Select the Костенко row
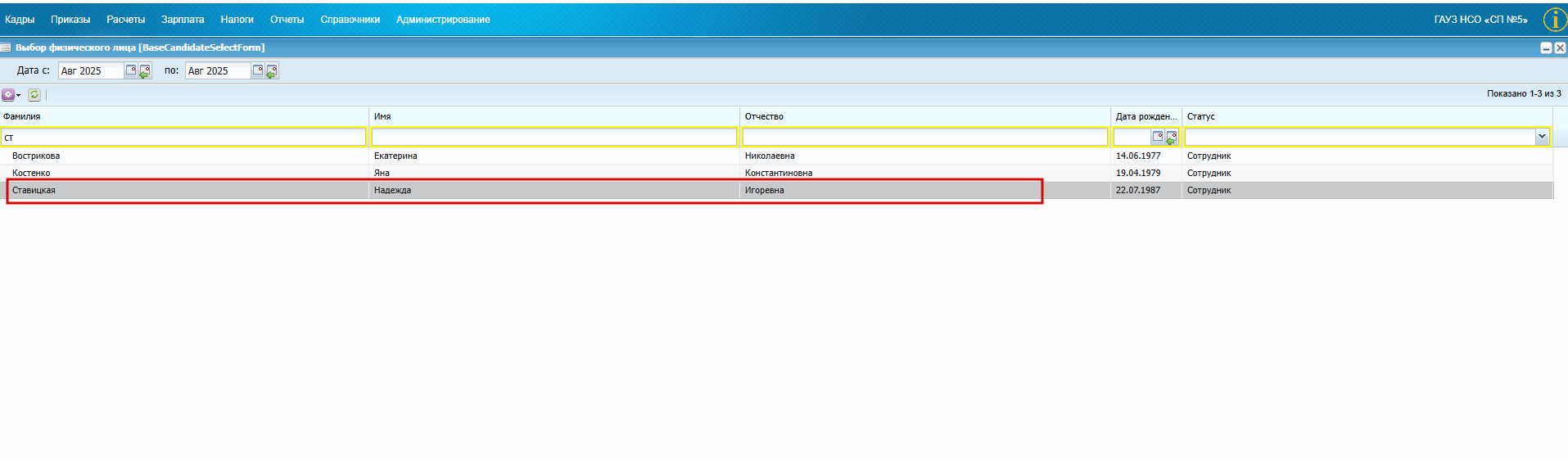This screenshot has height=461, width=1568. tap(776, 173)
